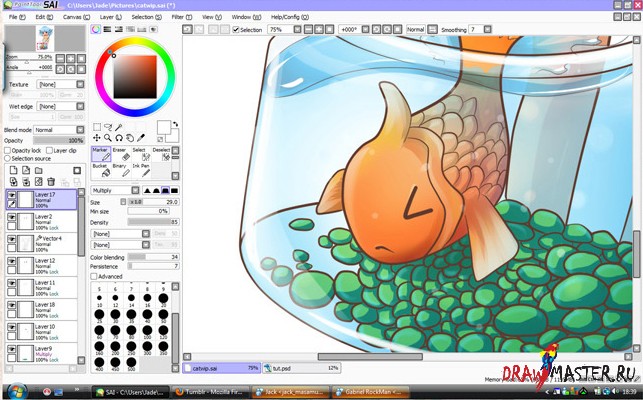Hide Layer 2 using its eye icon

point(12,217)
